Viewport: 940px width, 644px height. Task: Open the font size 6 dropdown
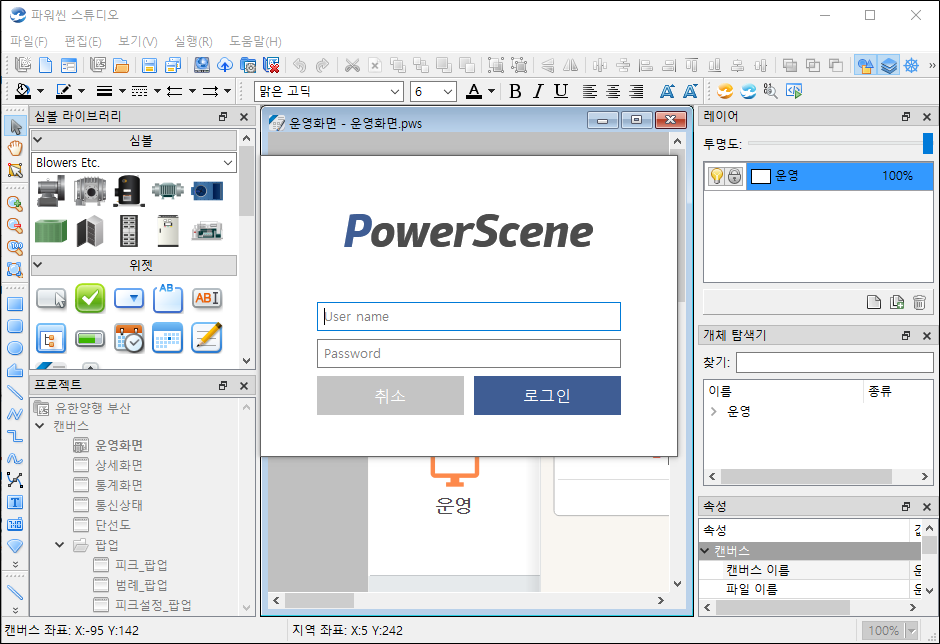pos(448,92)
